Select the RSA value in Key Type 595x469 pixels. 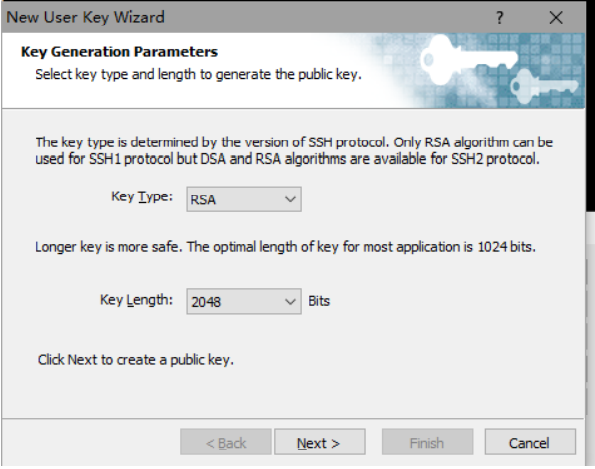tap(203, 200)
